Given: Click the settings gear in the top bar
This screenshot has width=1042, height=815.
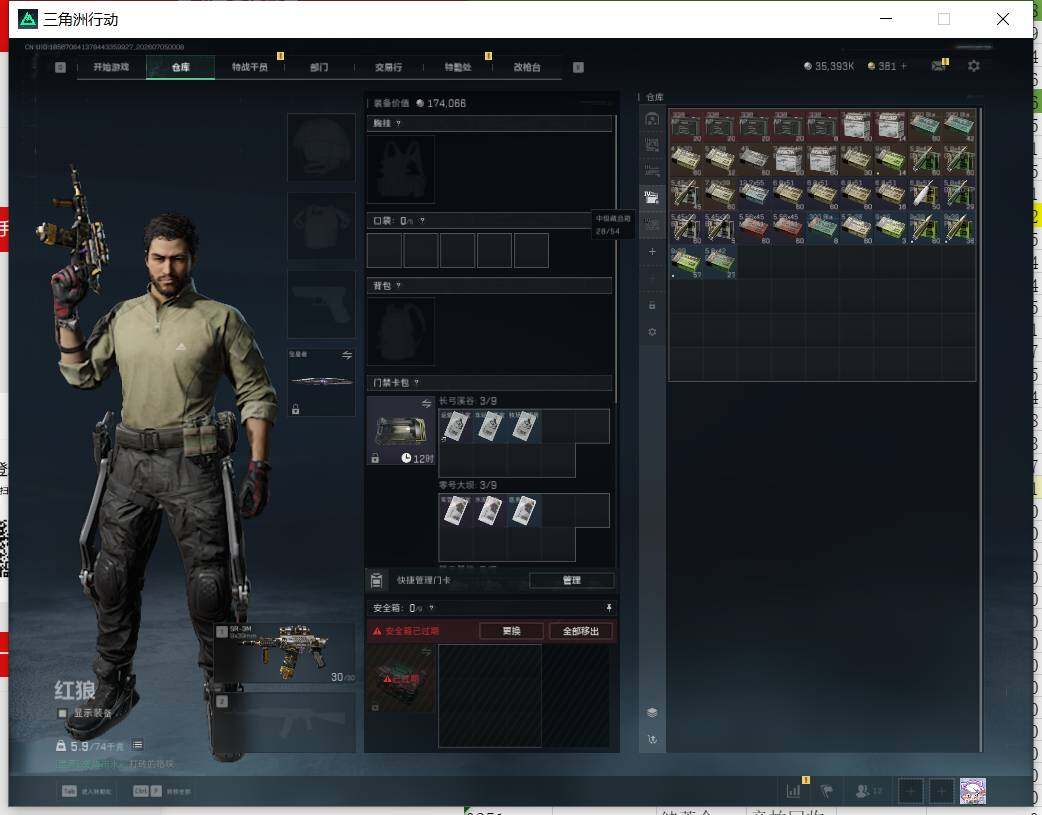Looking at the screenshot, I should coord(974,66).
